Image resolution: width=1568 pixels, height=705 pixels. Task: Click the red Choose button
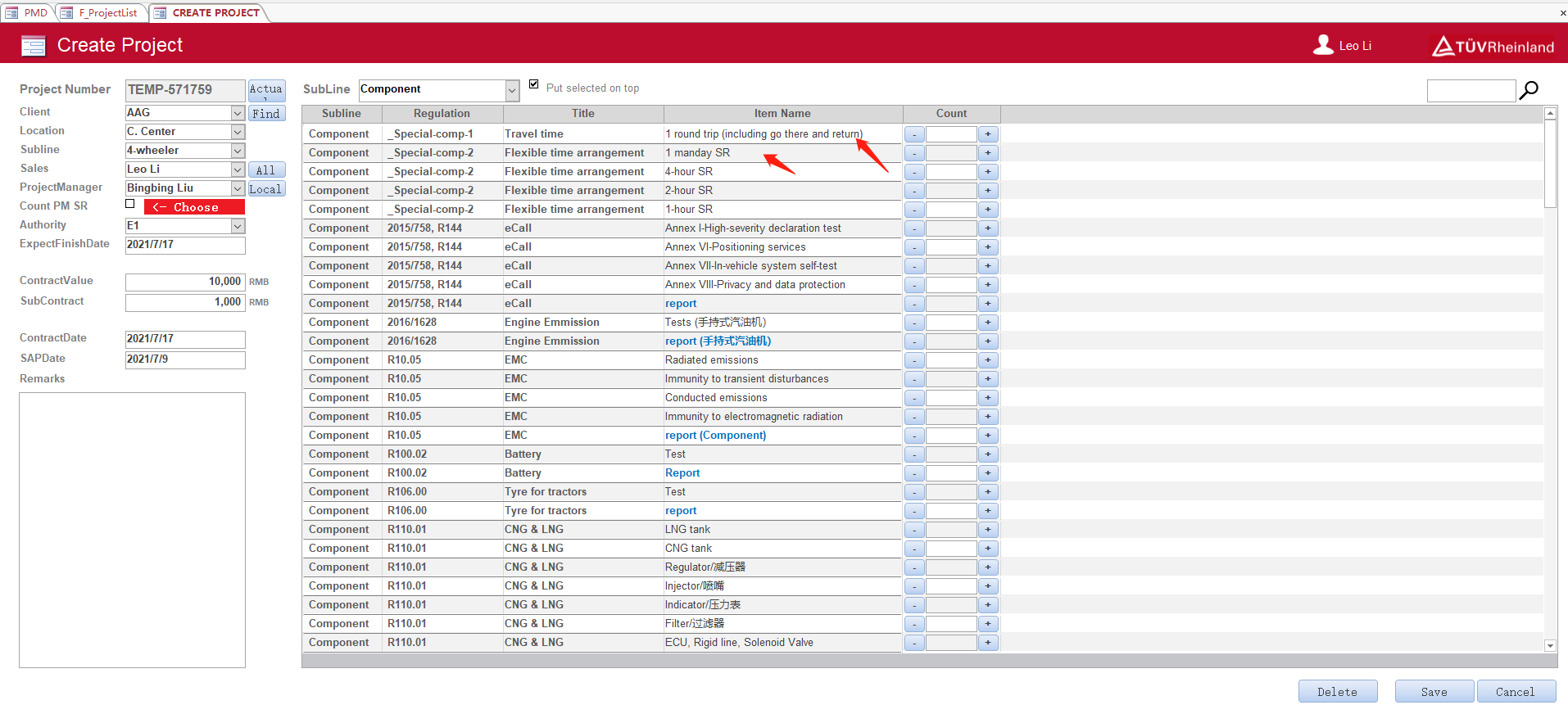194,207
